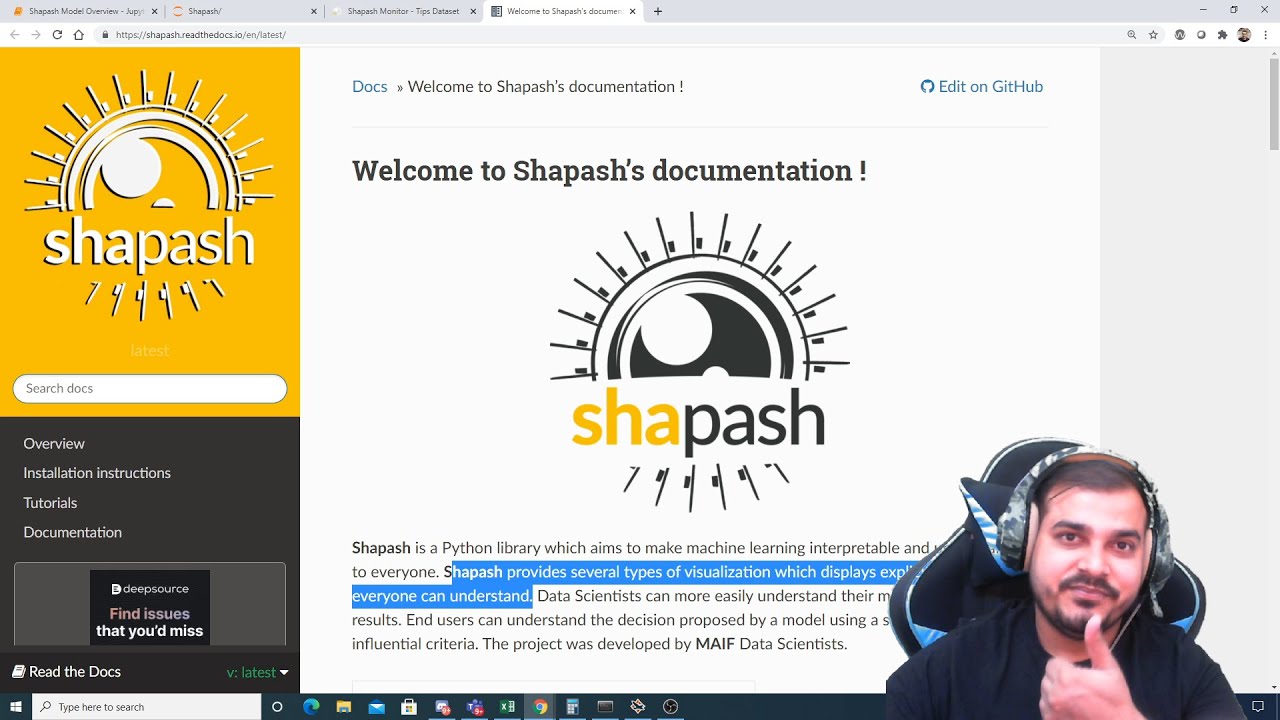Expand the v: latest version dropdown
The height and width of the screenshot is (720, 1280).
click(258, 672)
